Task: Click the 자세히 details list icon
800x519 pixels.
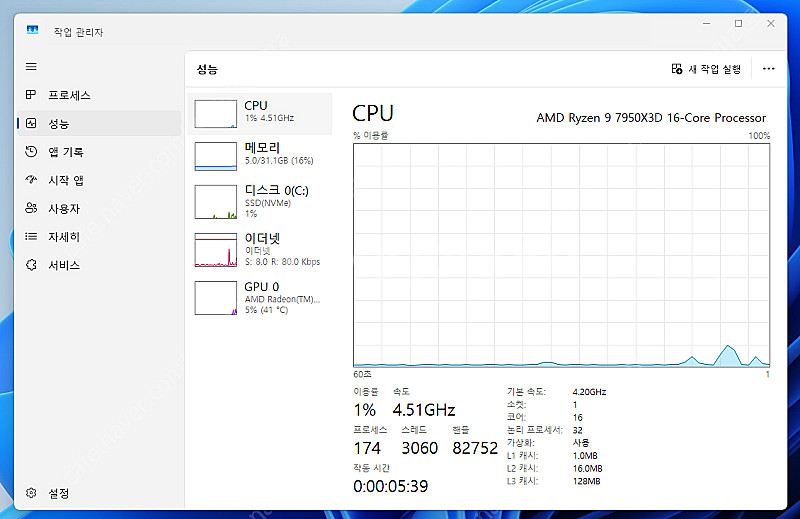Action: [x=31, y=236]
